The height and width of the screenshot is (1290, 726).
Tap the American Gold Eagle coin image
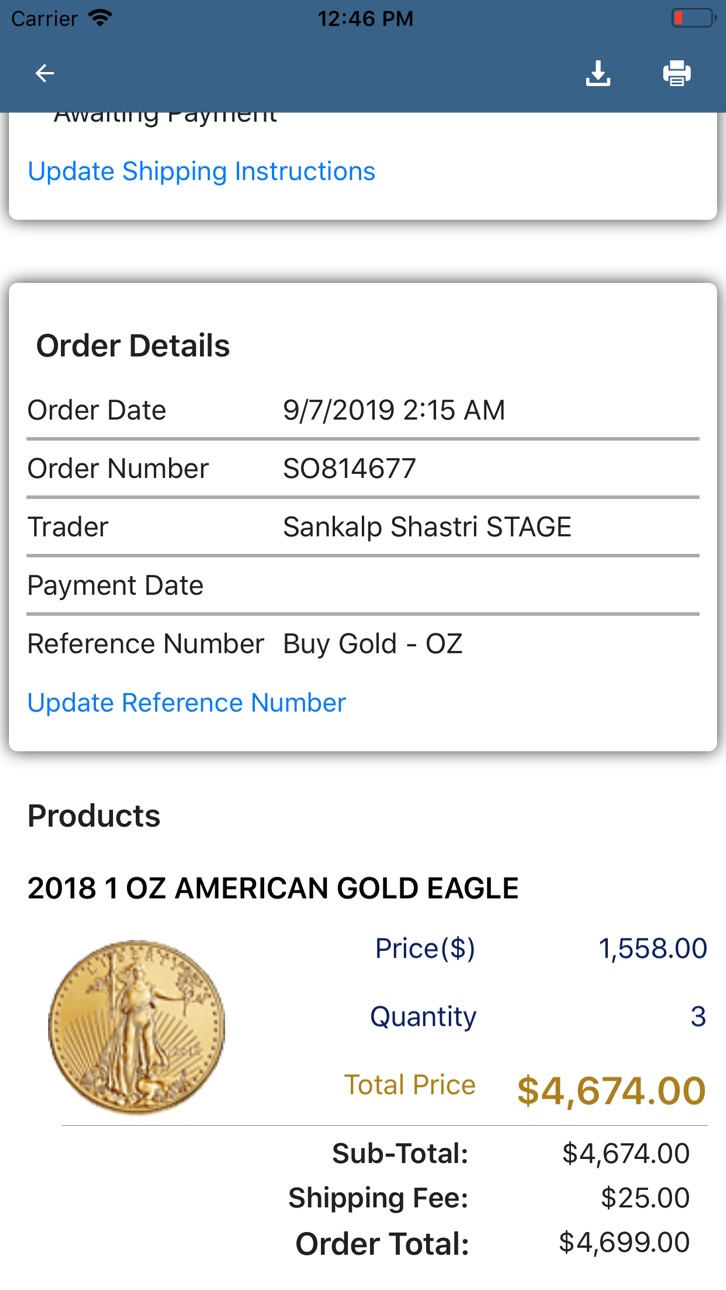point(136,1027)
